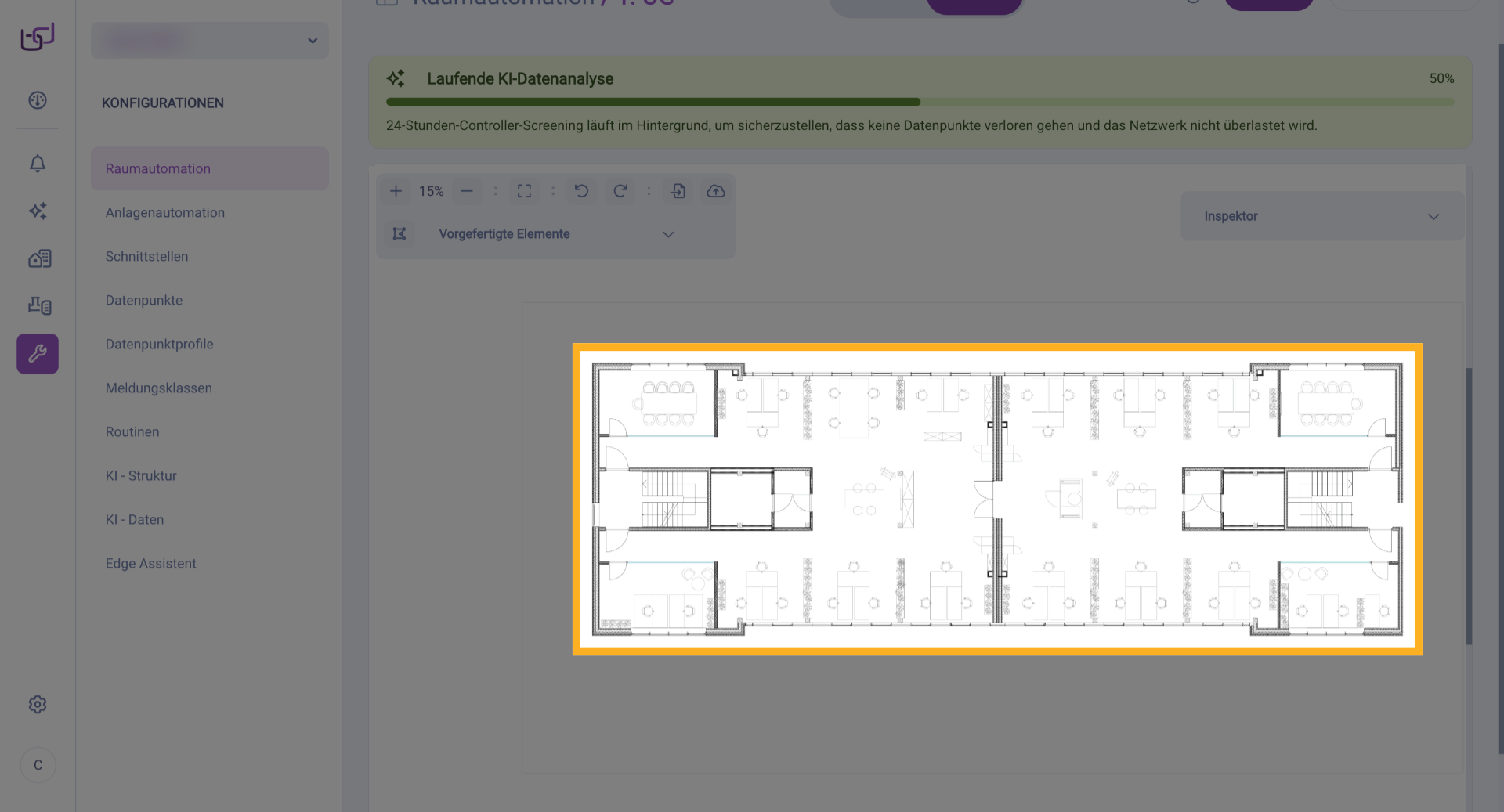Click the import file icon
Screen dimensions: 1504x812
(678, 191)
